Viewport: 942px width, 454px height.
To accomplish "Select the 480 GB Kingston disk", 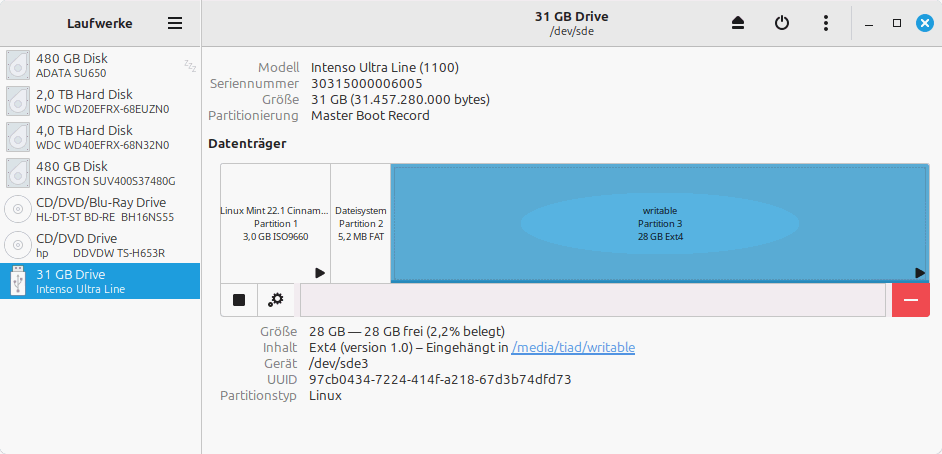I will click(100, 173).
